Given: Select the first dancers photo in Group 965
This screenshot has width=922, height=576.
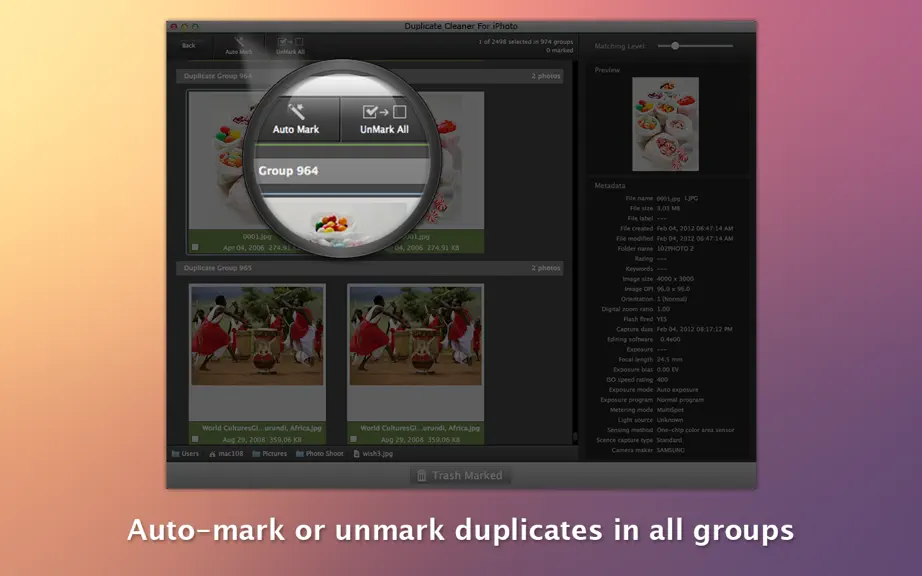Looking at the screenshot, I should click(x=257, y=335).
